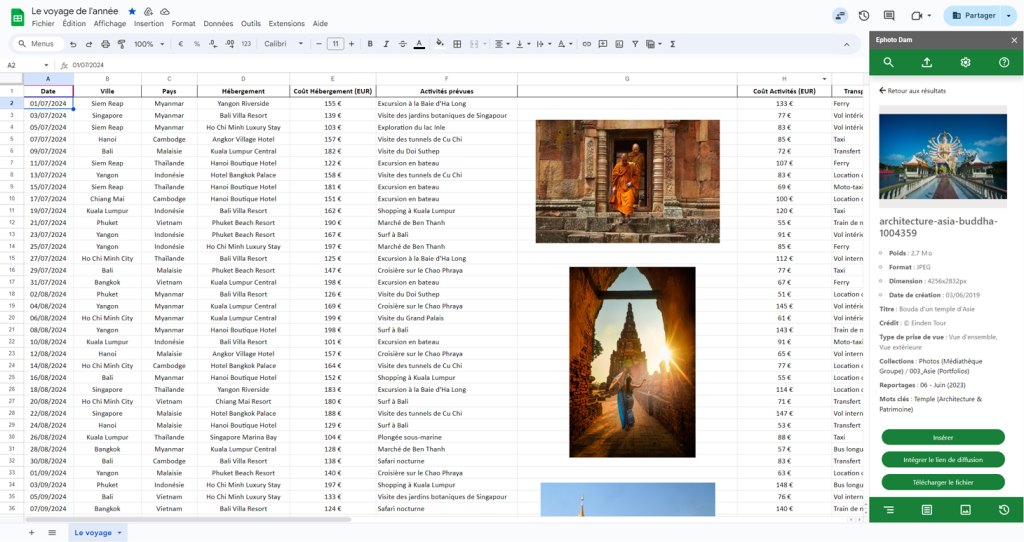
Task: Open the Extensions menu
Action: (287, 24)
